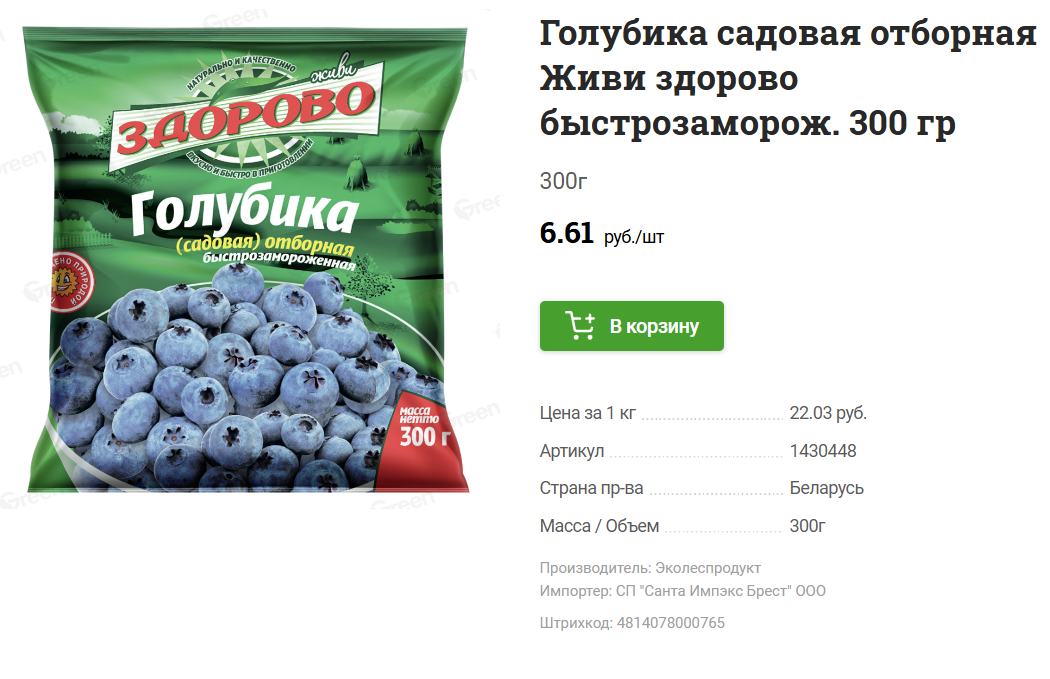Click manufacturer text Эколеспродукт
This screenshot has width=1050, height=679.
707,568
